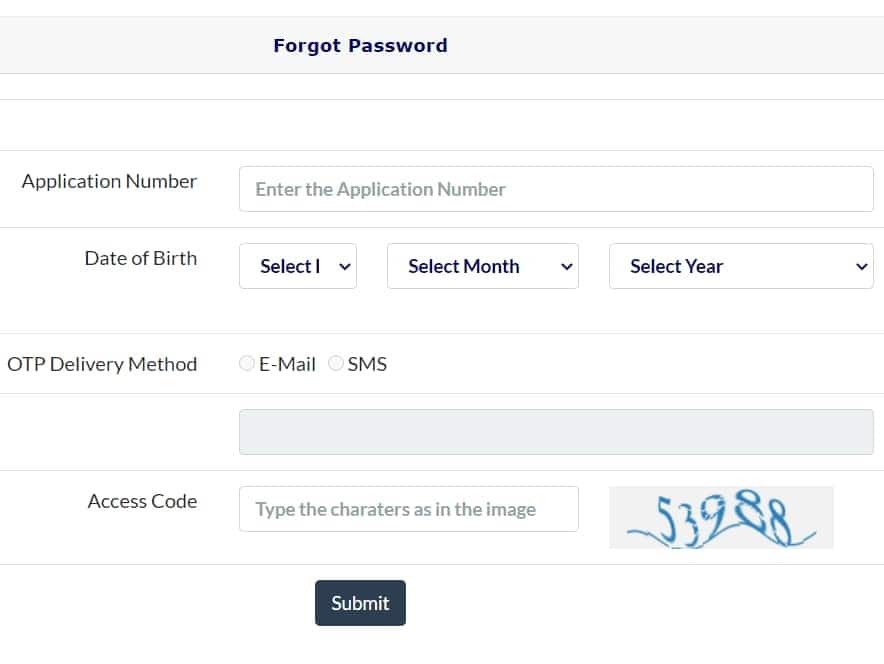The width and height of the screenshot is (884, 664).
Task: Click the chevron arrow of the Month dropdown
Action: (x=566, y=266)
